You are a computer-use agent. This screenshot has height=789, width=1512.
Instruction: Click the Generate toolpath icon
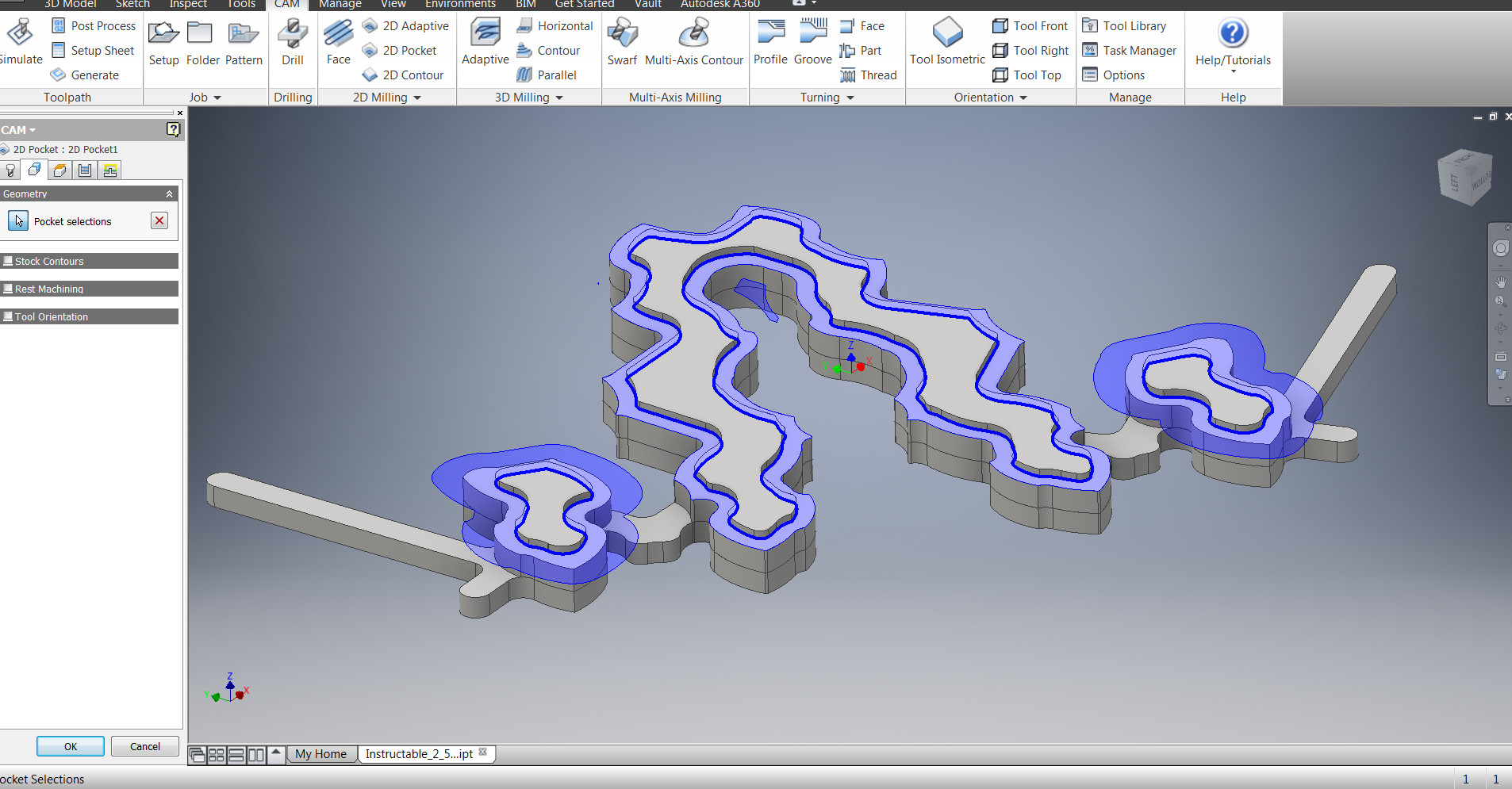tap(59, 75)
